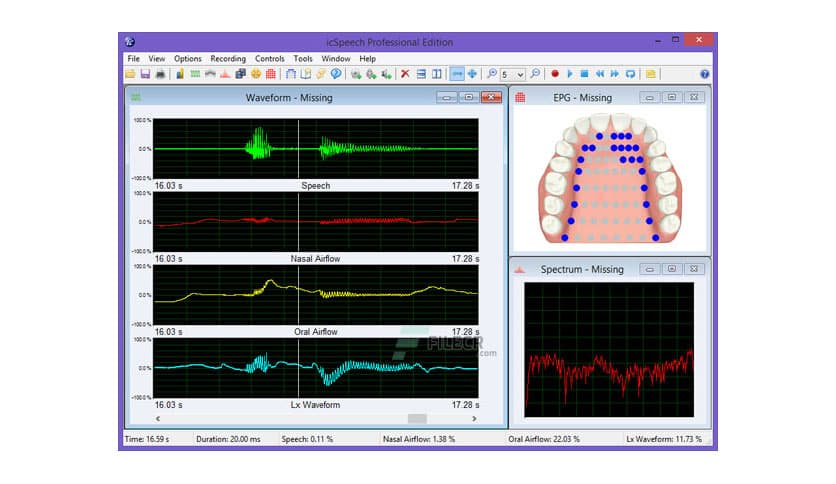Click the speaker with green arrow icon
The height and width of the screenshot is (484, 836).
(x=386, y=74)
